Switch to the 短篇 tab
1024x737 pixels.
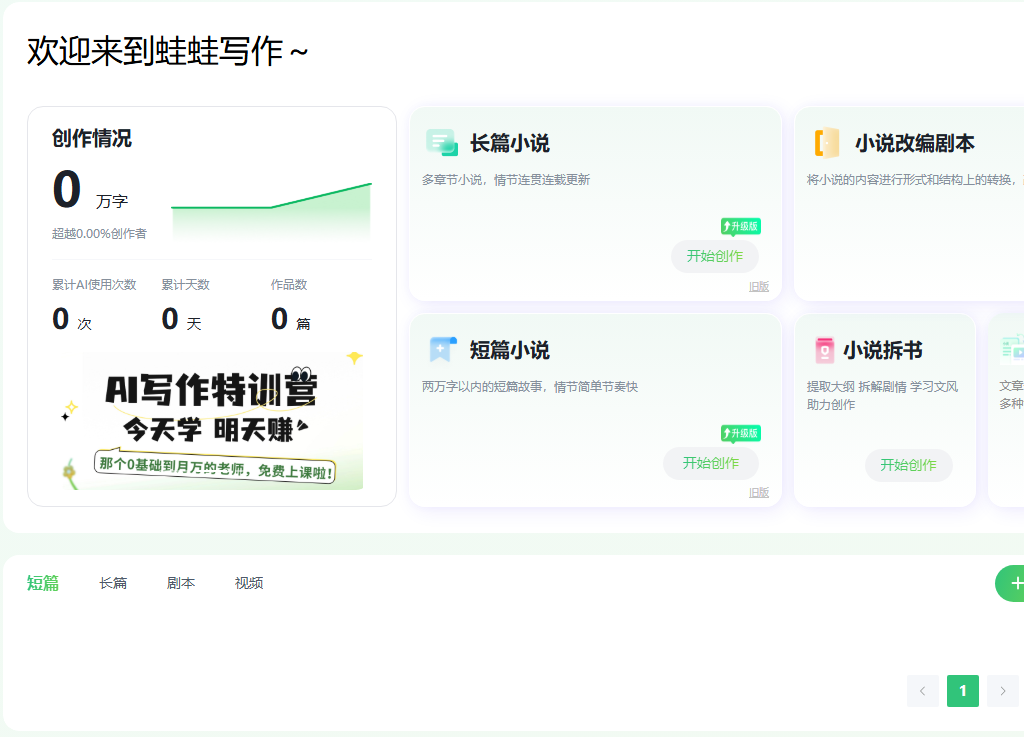tap(43, 583)
